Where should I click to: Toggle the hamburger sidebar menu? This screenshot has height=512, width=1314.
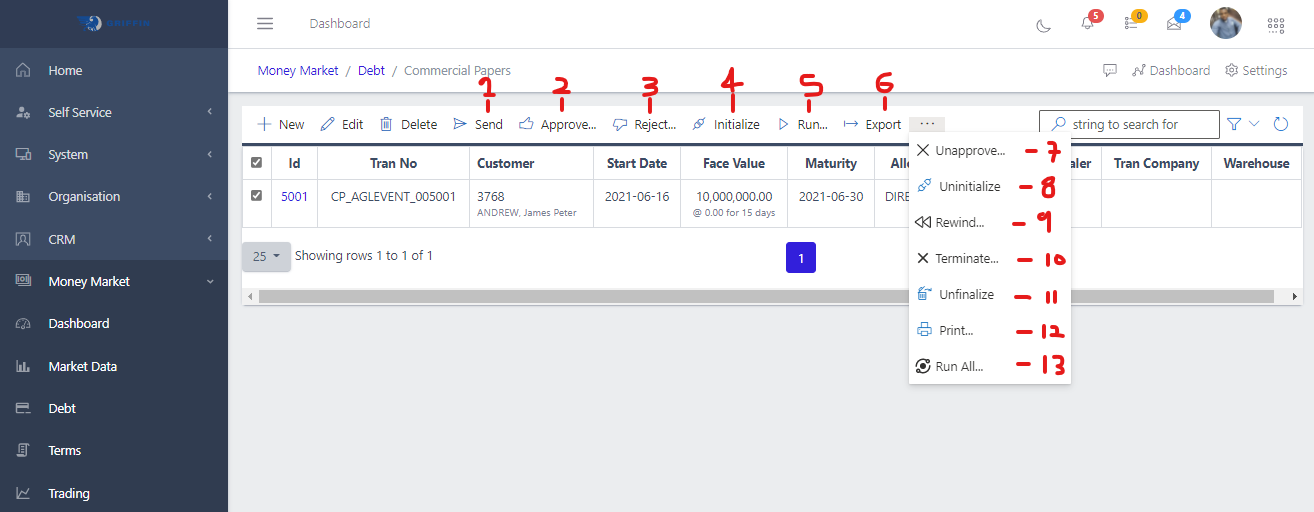coord(264,23)
